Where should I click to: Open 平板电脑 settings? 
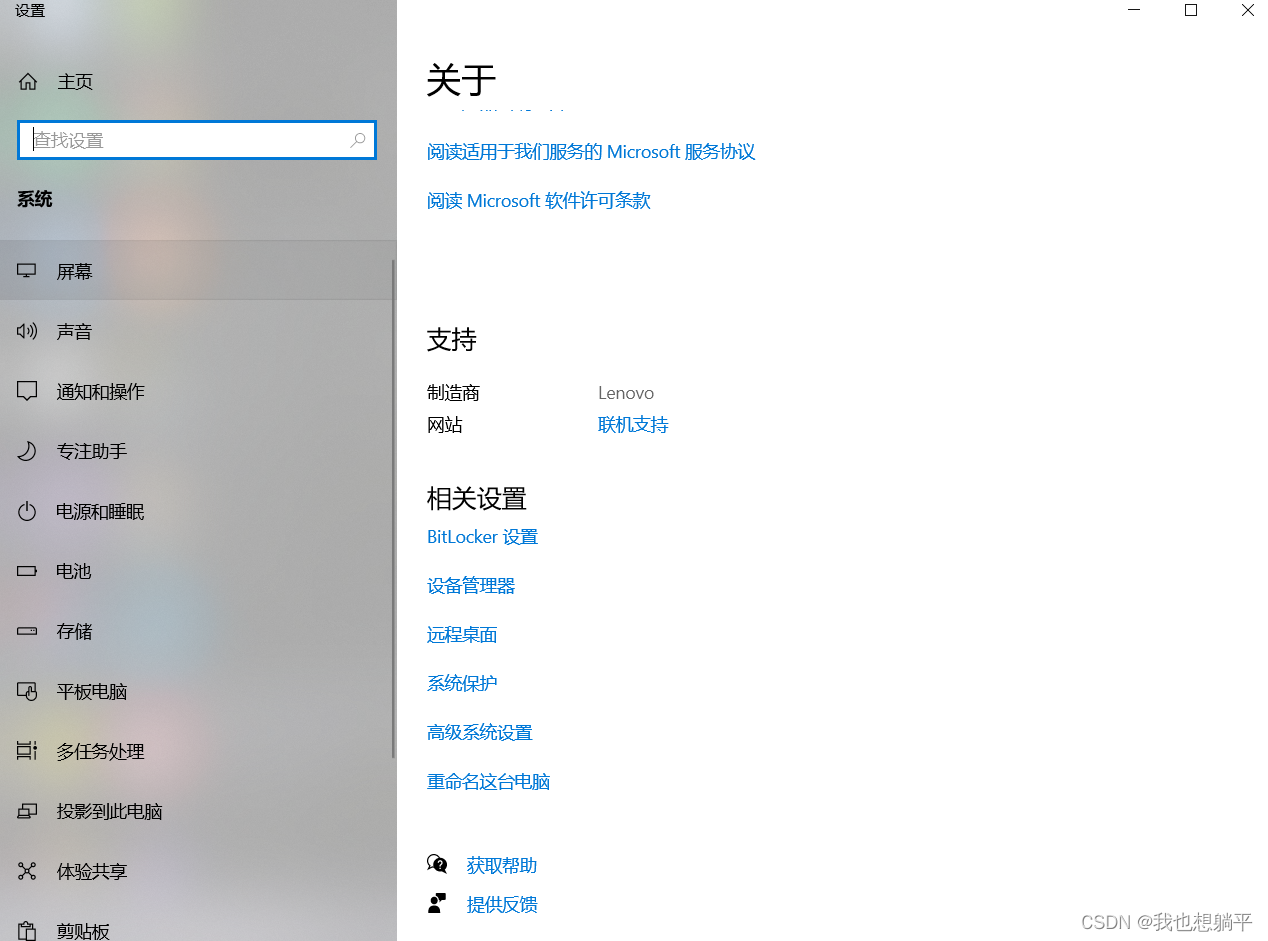click(x=197, y=691)
